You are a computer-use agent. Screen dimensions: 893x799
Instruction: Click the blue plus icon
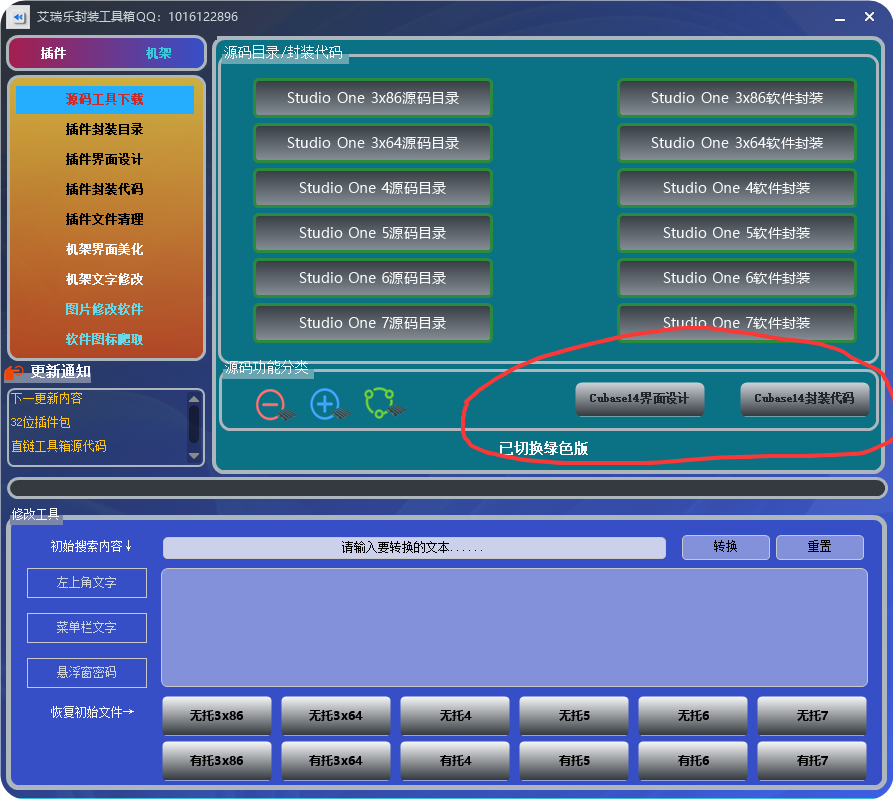[x=329, y=405]
